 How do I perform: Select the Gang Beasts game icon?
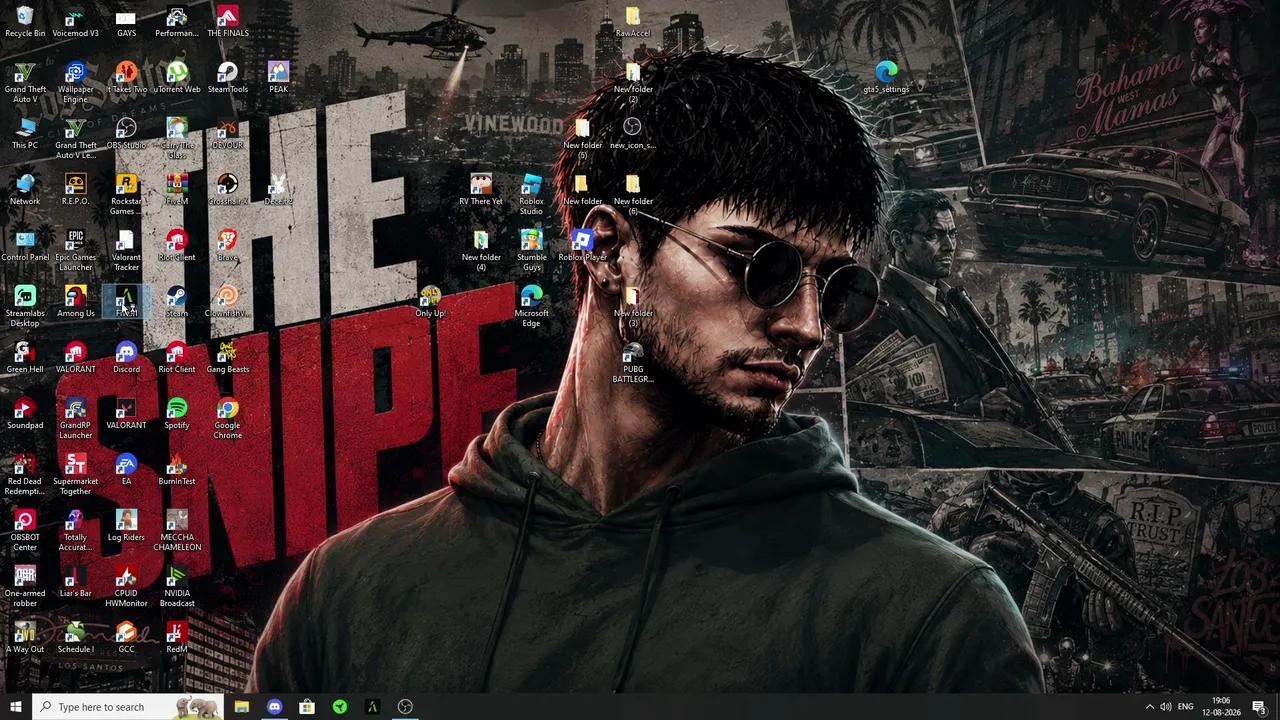pyautogui.click(x=228, y=358)
